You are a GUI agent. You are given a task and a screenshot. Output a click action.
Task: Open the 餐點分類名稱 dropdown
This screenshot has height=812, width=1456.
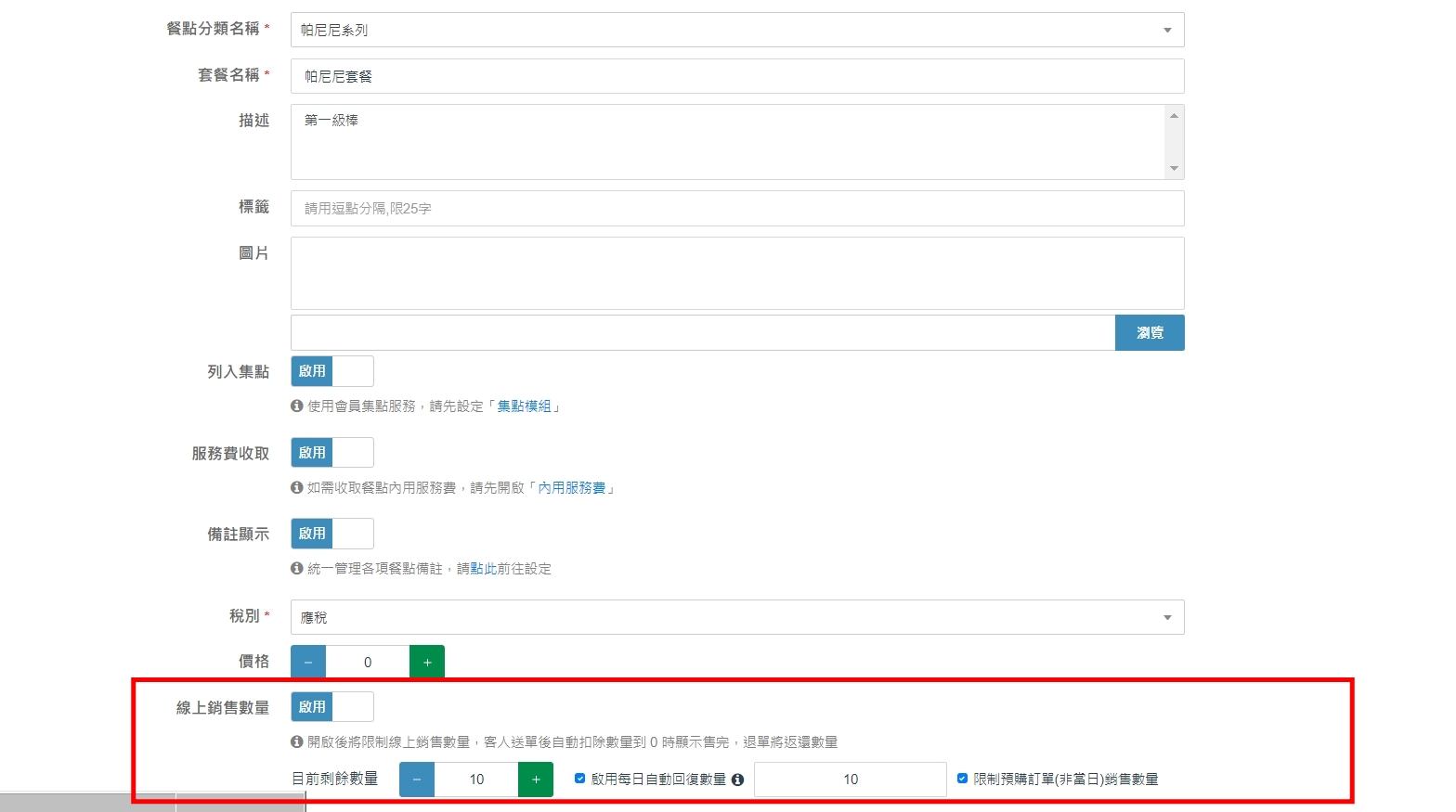pos(737,30)
